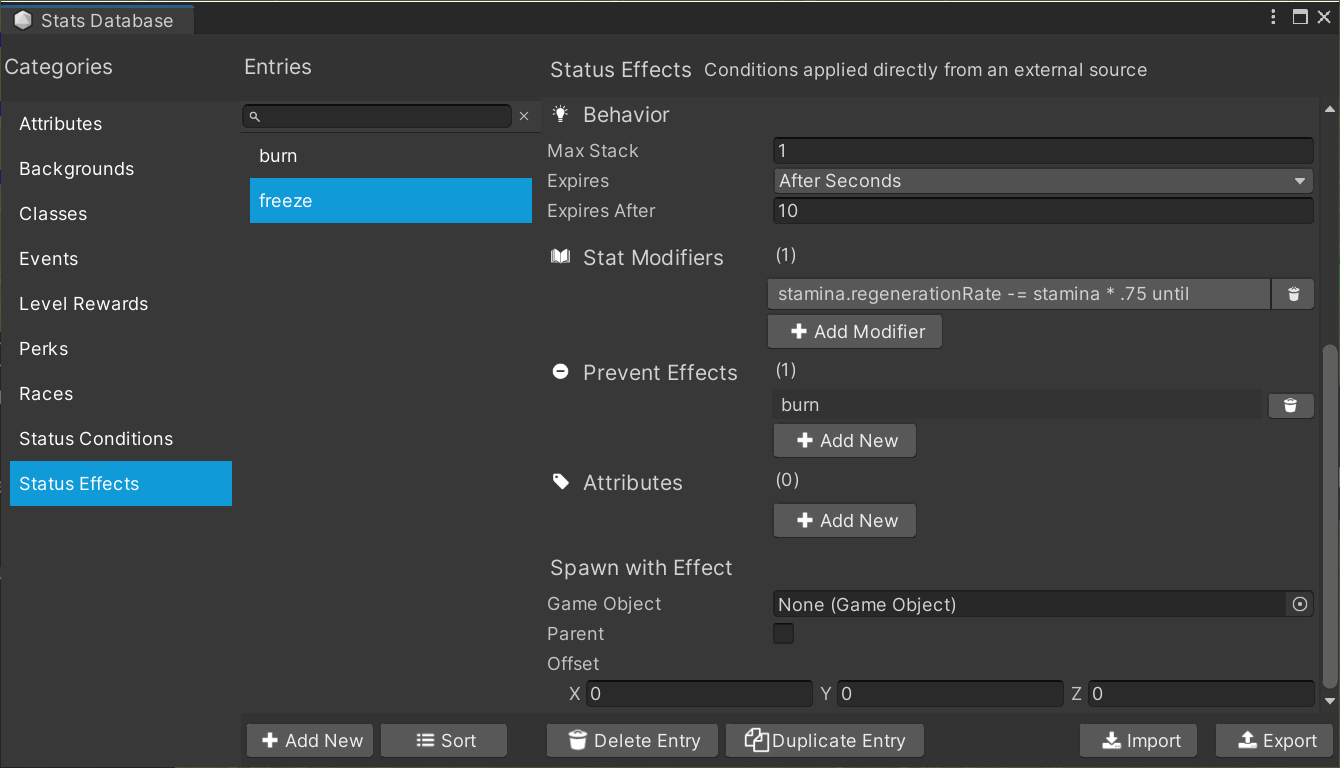The width and height of the screenshot is (1340, 768).
Task: Click the Add Modifier button
Action: click(855, 332)
